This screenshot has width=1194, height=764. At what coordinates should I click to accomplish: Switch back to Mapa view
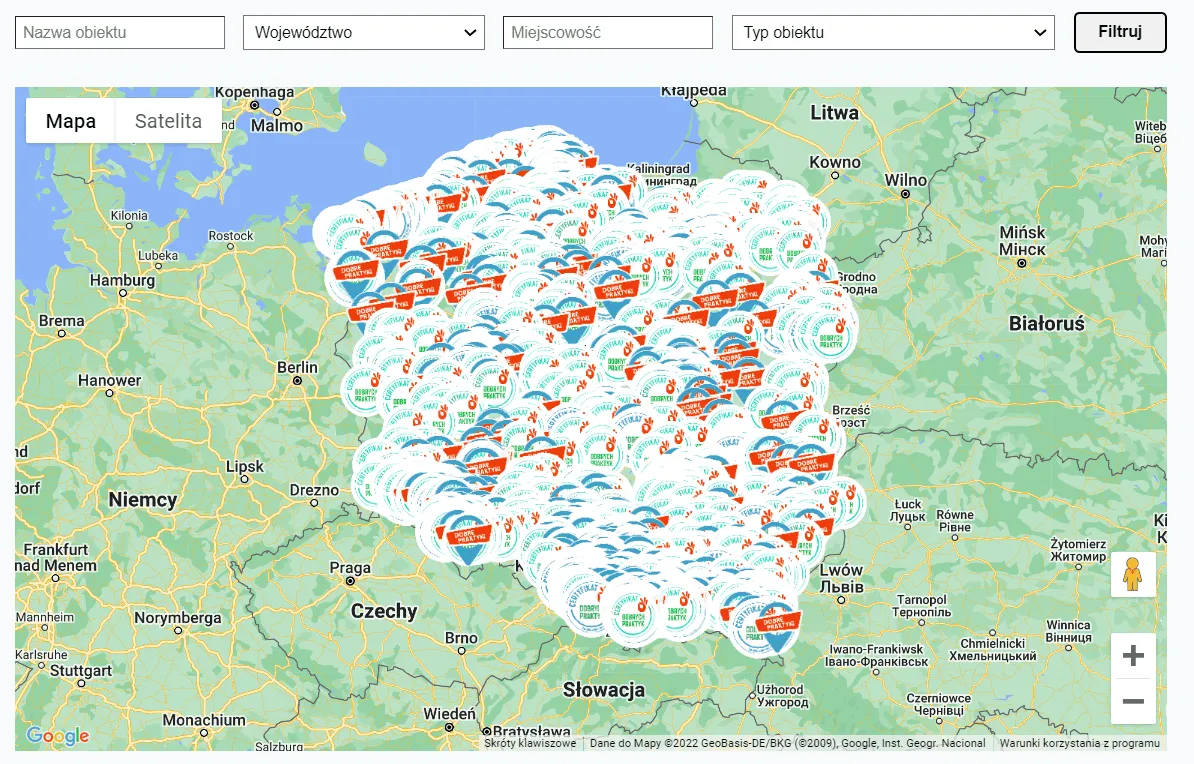(x=70, y=120)
